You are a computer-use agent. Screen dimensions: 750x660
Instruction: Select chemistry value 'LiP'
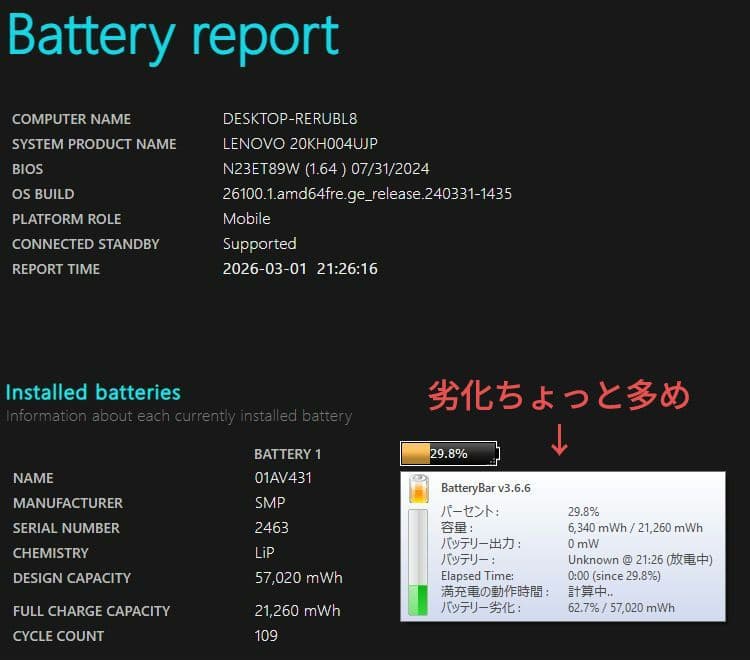265,552
